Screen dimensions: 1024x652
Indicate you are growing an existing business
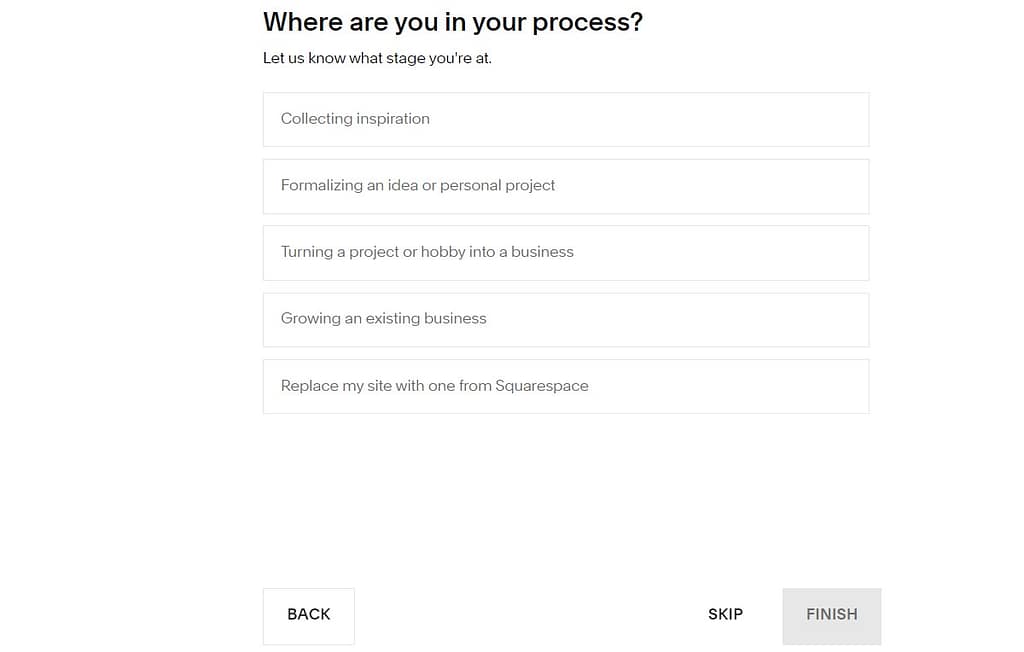tap(565, 319)
